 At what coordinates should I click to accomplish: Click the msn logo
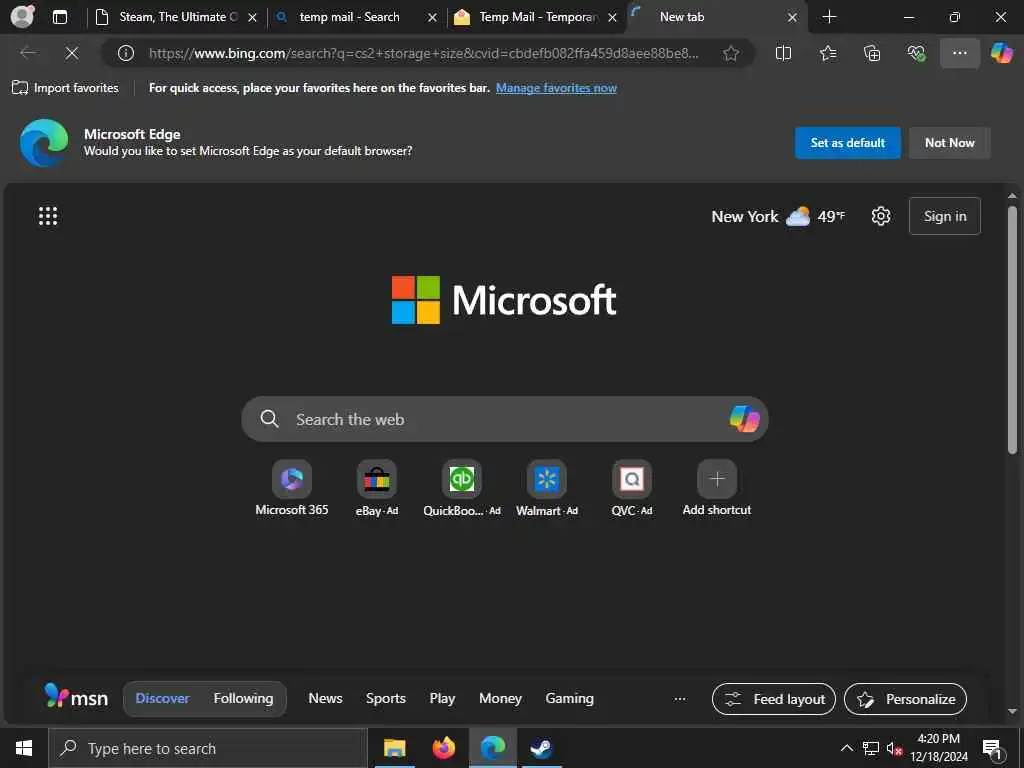tap(76, 697)
